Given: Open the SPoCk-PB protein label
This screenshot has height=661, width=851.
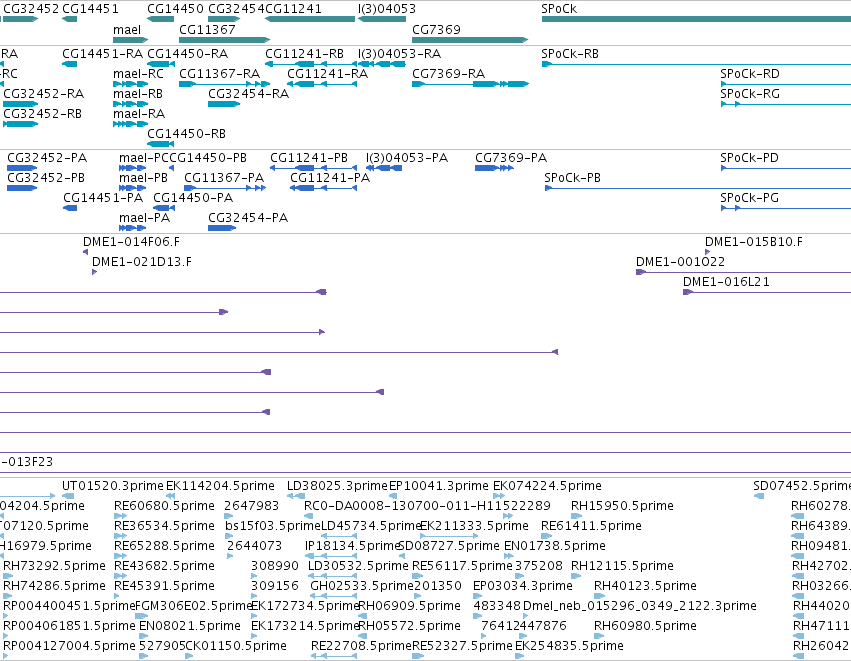Looking at the screenshot, I should [x=573, y=178].
